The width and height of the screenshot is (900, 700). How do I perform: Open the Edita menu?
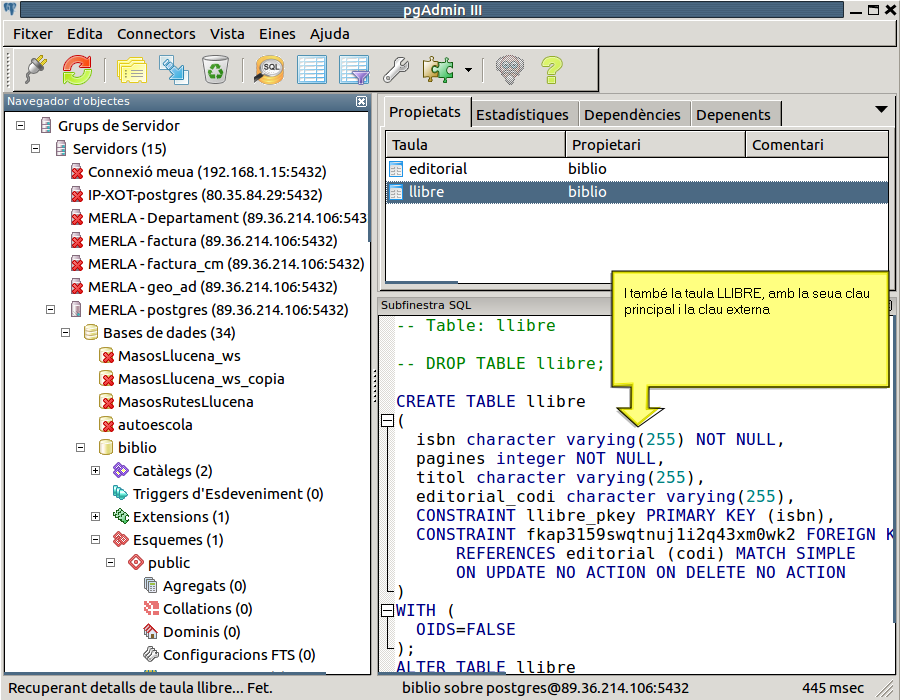(x=84, y=34)
